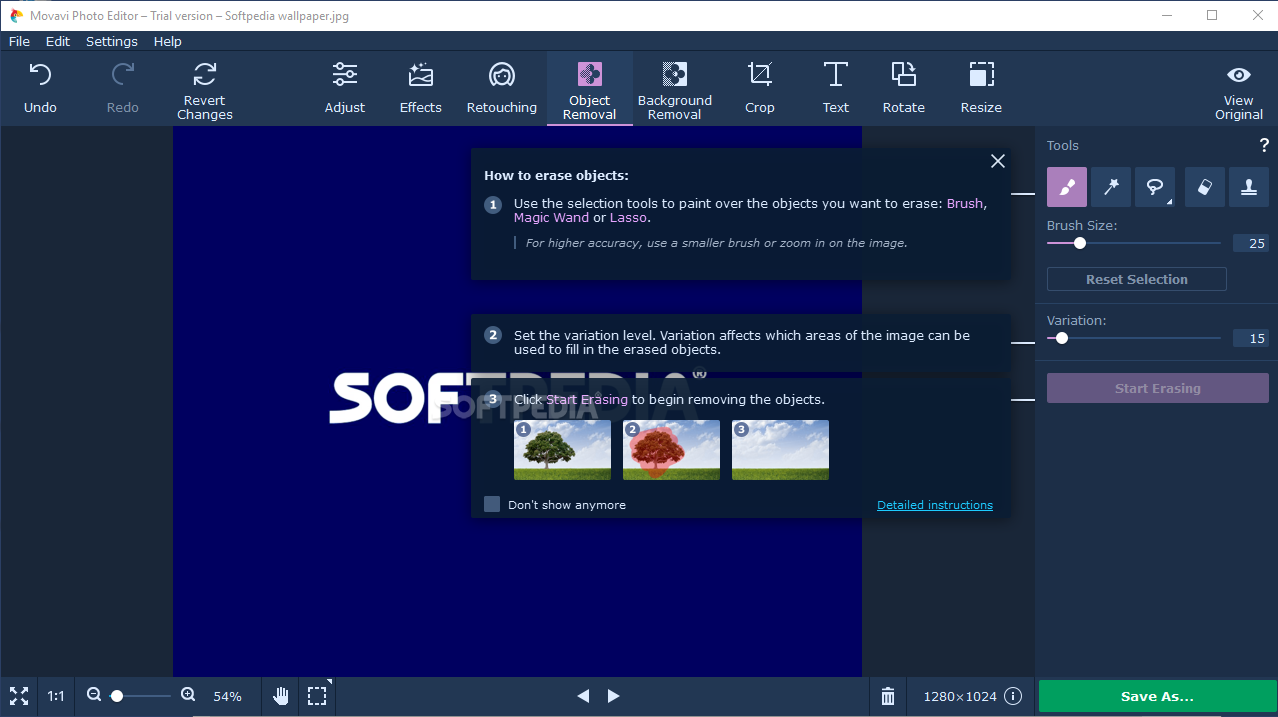Image resolution: width=1278 pixels, height=717 pixels.
Task: Click the 1280×1024 dimensions text
Action: tap(960, 696)
